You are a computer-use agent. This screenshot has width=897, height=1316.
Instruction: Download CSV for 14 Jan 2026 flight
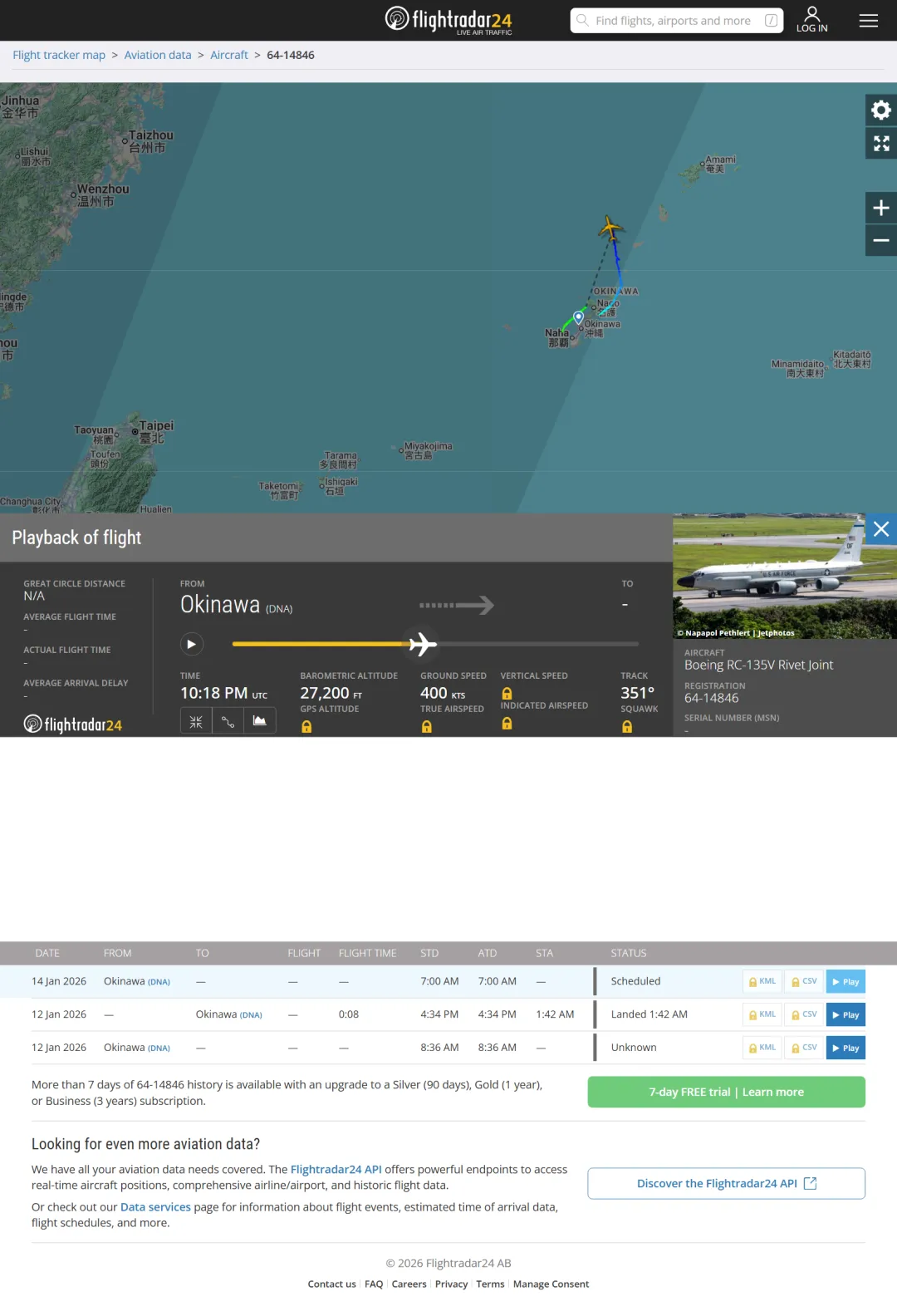click(x=804, y=981)
